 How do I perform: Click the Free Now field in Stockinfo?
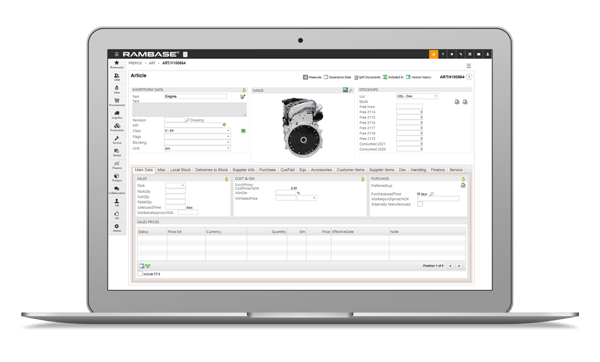[409, 106]
